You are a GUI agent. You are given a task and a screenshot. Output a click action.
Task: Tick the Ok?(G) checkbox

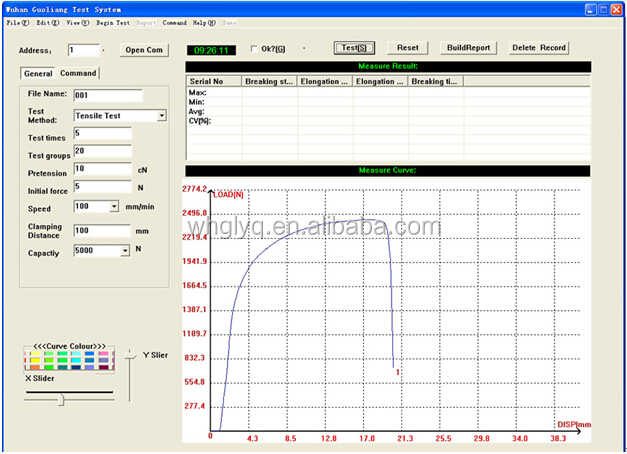coord(254,49)
